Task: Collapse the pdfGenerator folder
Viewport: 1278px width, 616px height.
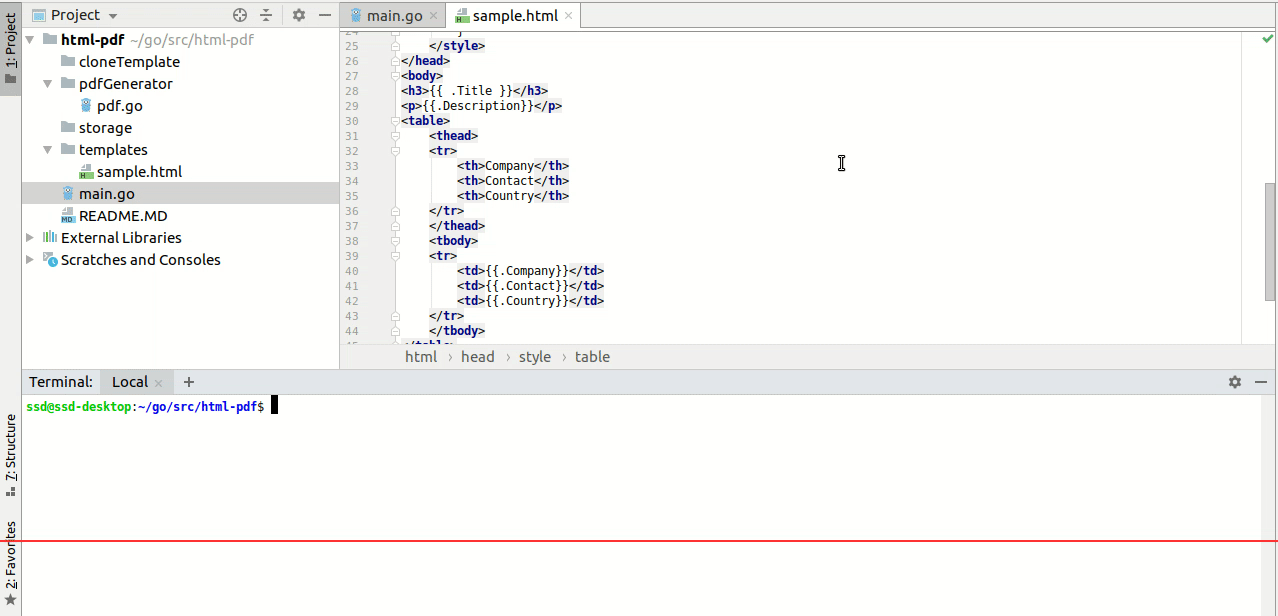Action: (x=48, y=84)
